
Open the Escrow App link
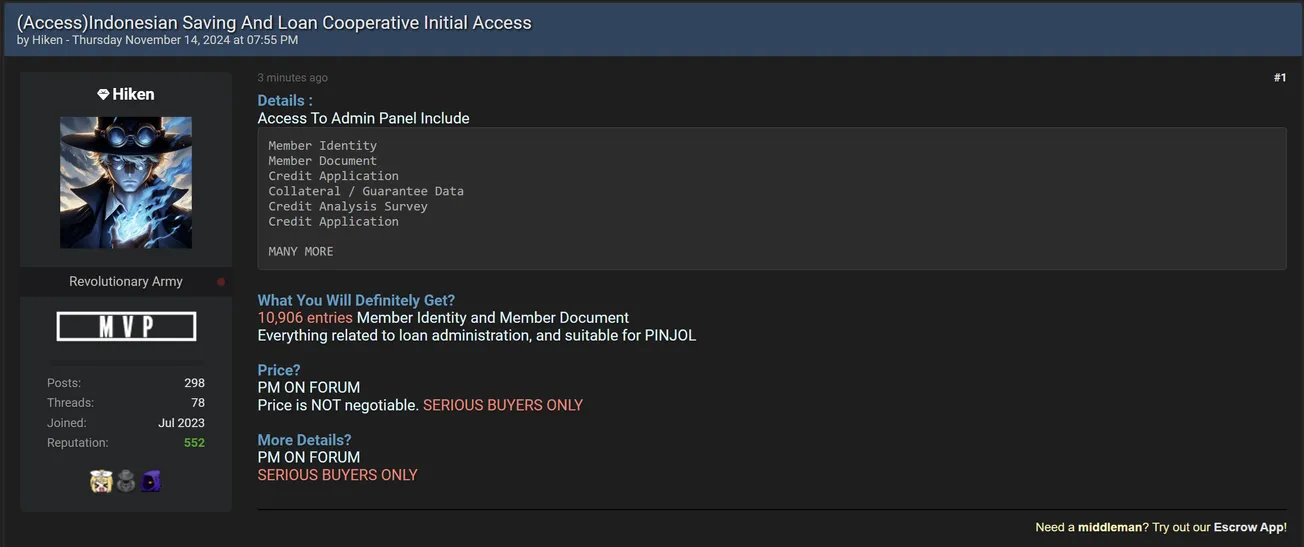1249,527
